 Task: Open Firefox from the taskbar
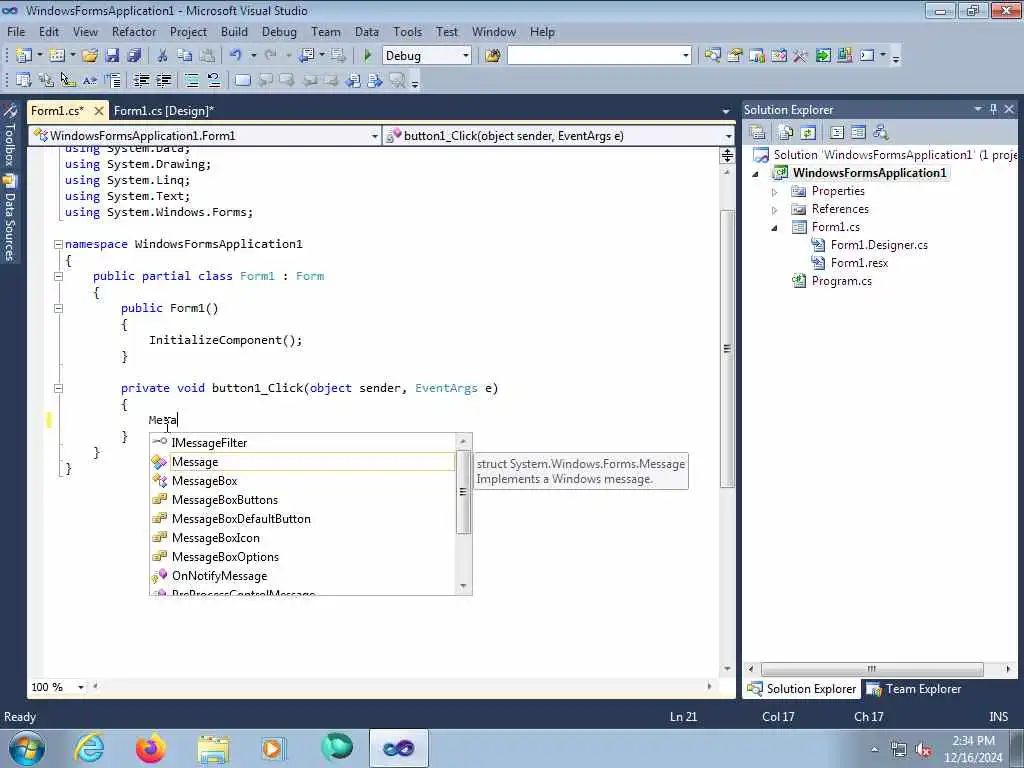151,748
